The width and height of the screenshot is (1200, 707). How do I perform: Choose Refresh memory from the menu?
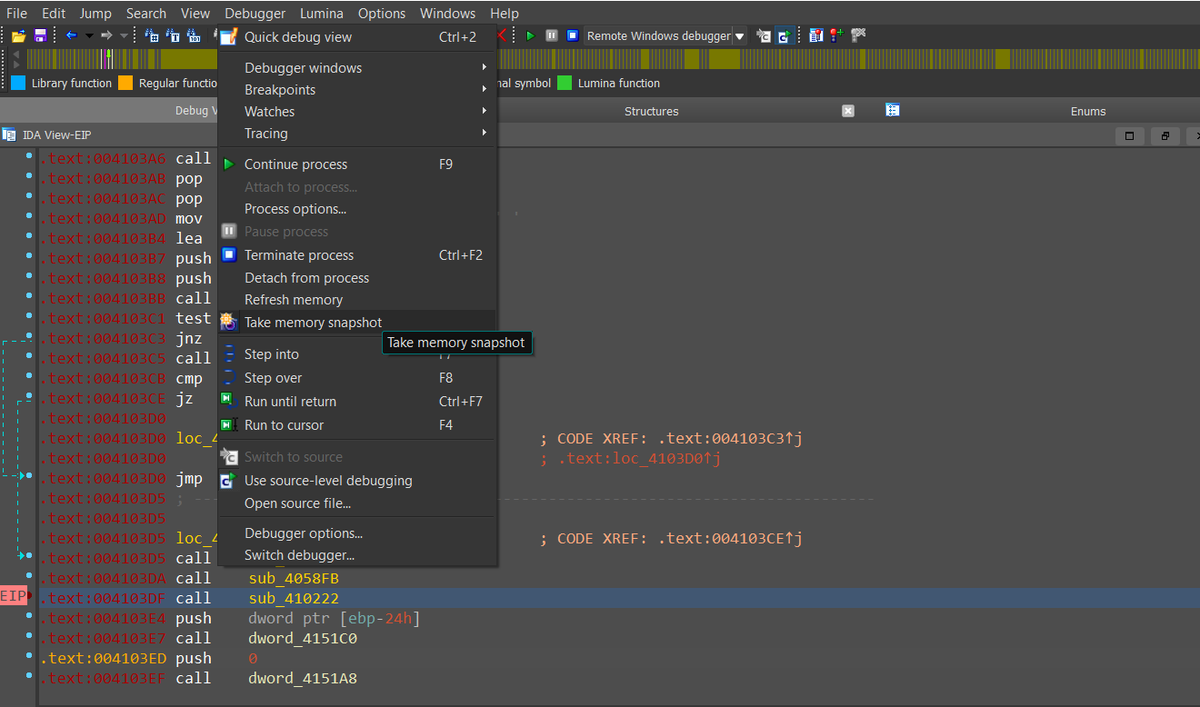coord(357,300)
